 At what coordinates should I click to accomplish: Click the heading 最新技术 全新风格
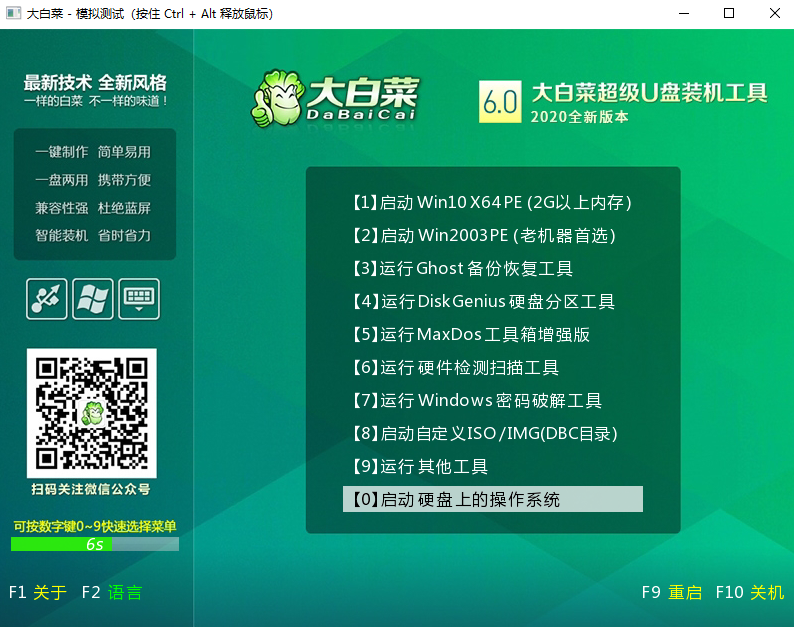(95, 83)
